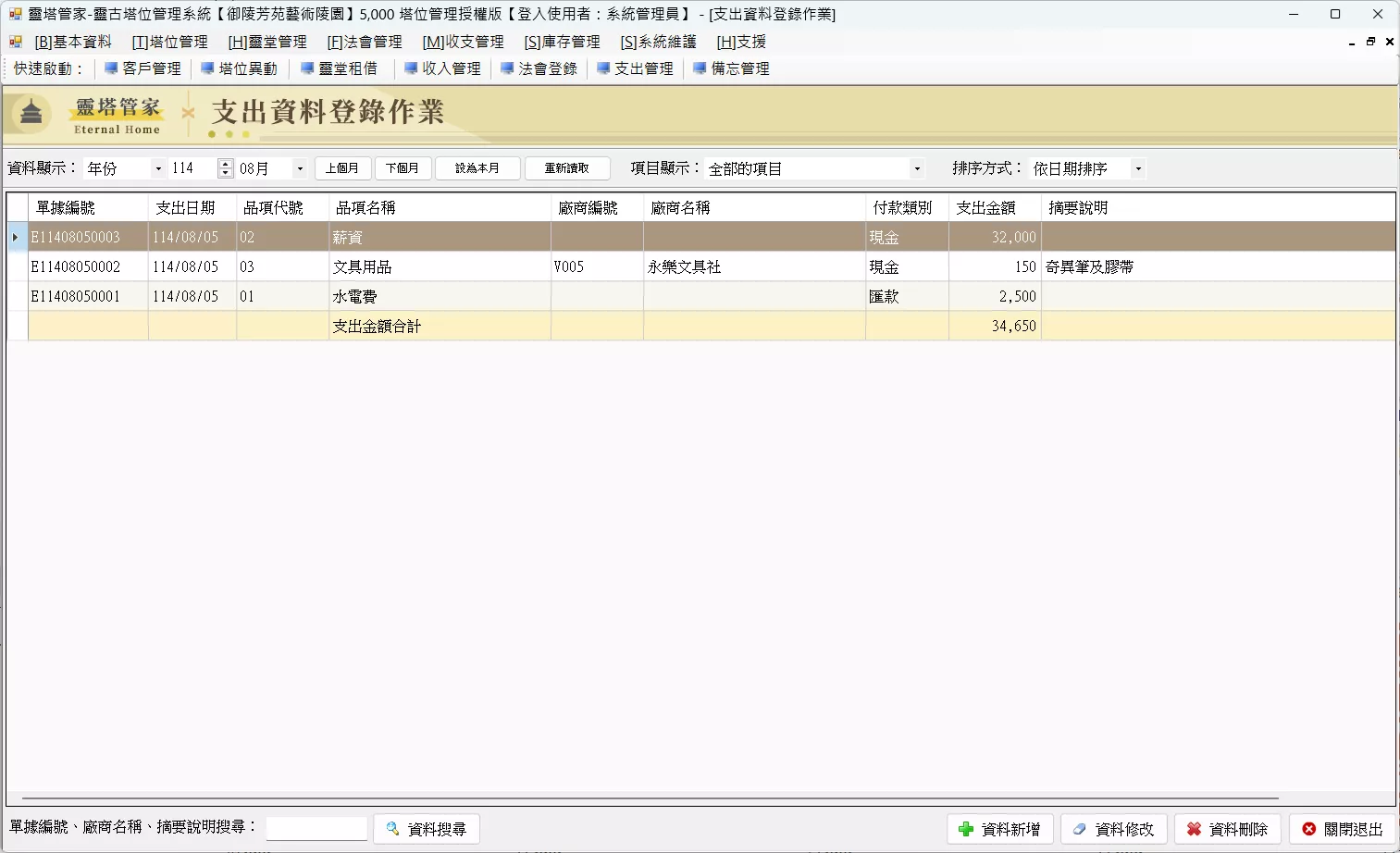Open 法會登錄 quick launch shortcut
The height and width of the screenshot is (853, 1400).
click(x=539, y=68)
